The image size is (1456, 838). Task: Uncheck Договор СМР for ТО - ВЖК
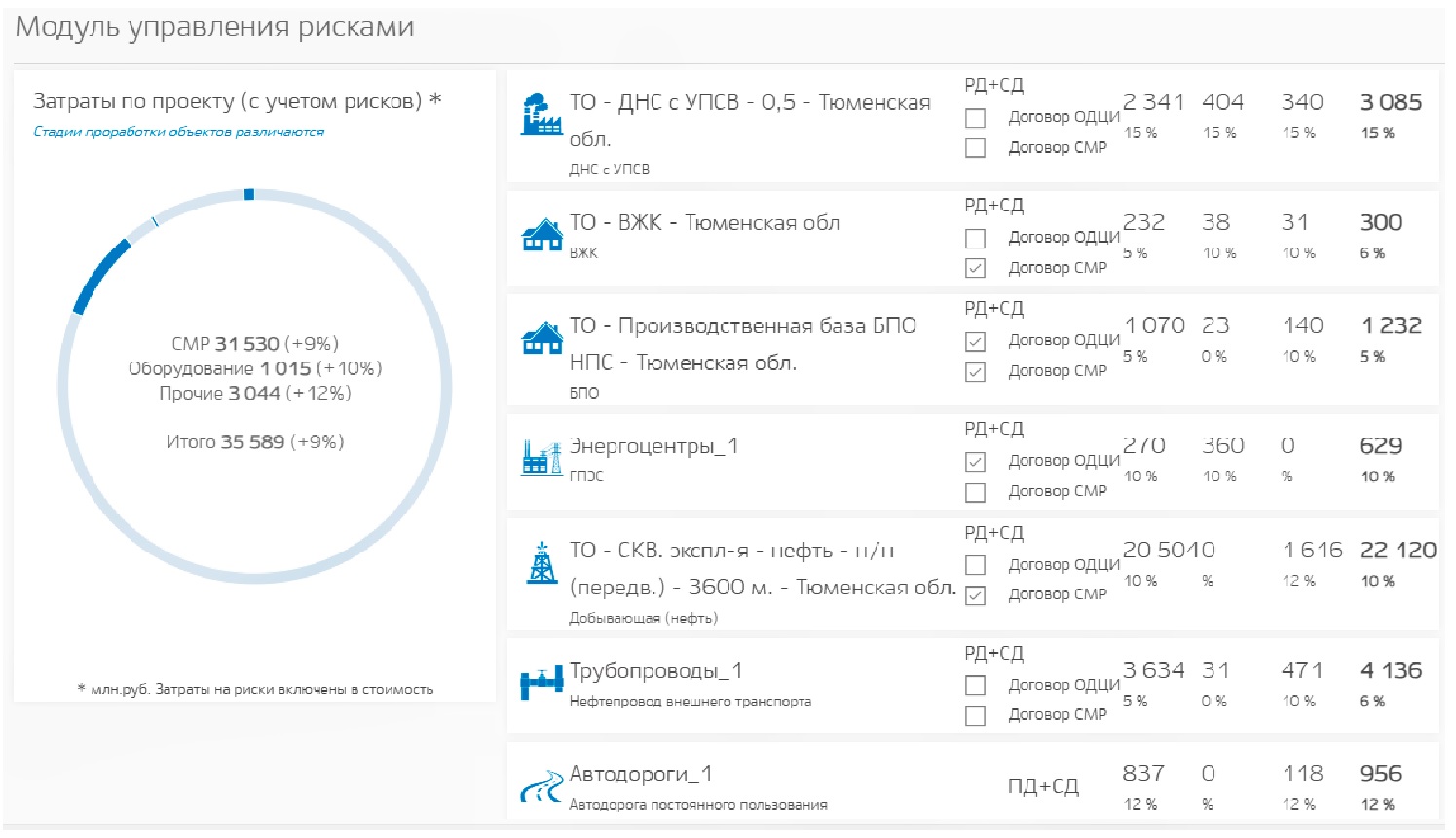975,268
